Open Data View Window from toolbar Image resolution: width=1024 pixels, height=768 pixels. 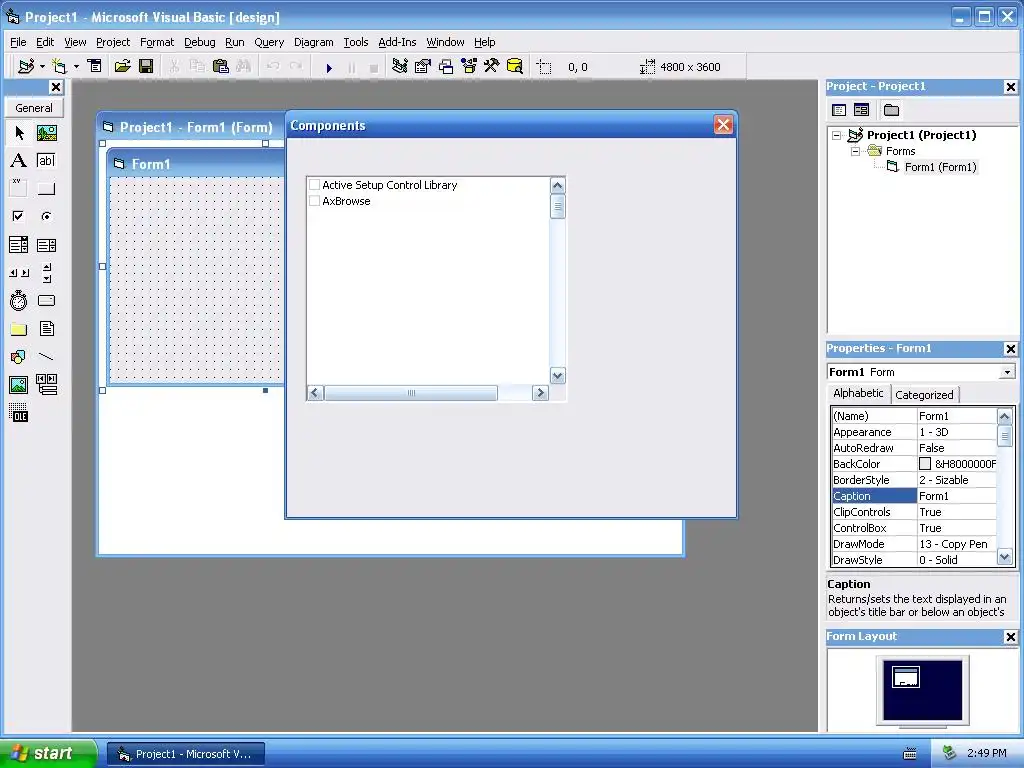pyautogui.click(x=515, y=67)
